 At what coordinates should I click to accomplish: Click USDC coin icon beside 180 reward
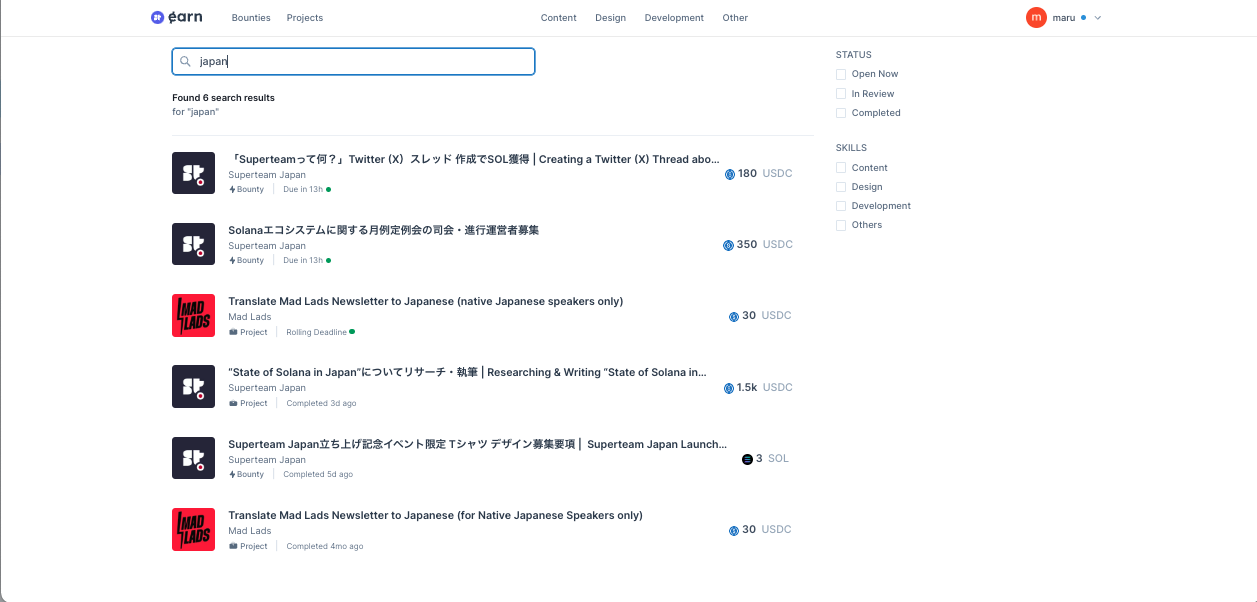(x=730, y=174)
